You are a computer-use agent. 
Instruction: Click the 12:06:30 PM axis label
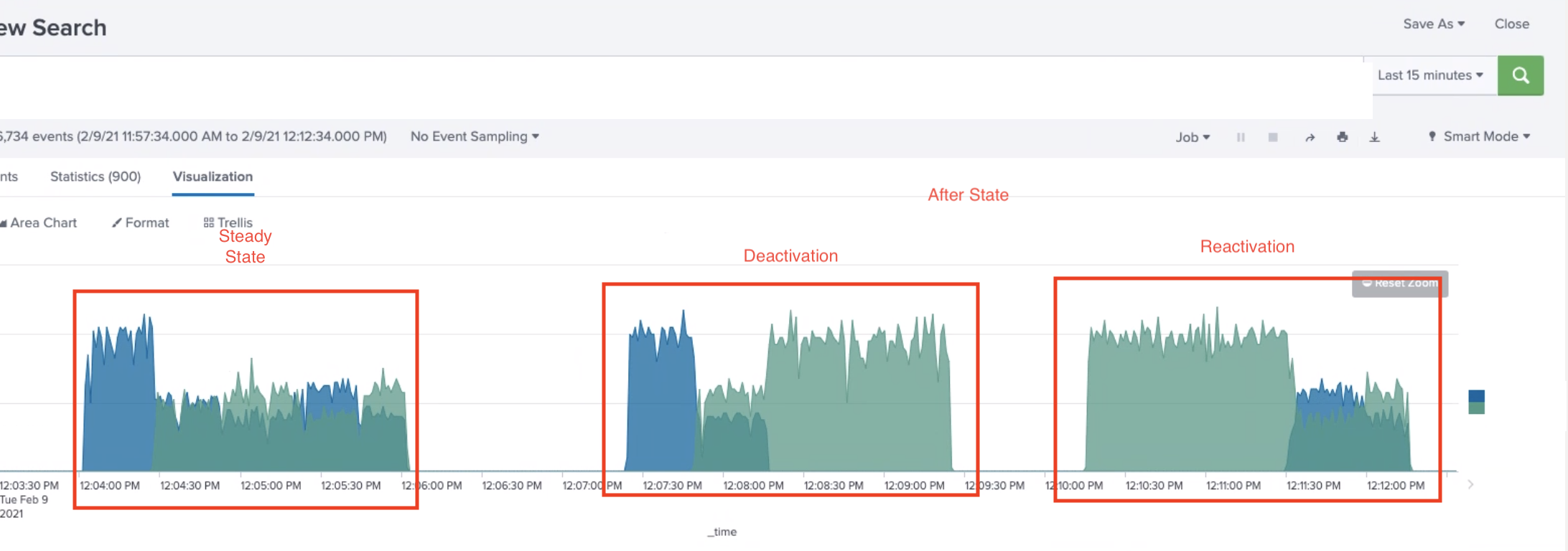point(512,486)
